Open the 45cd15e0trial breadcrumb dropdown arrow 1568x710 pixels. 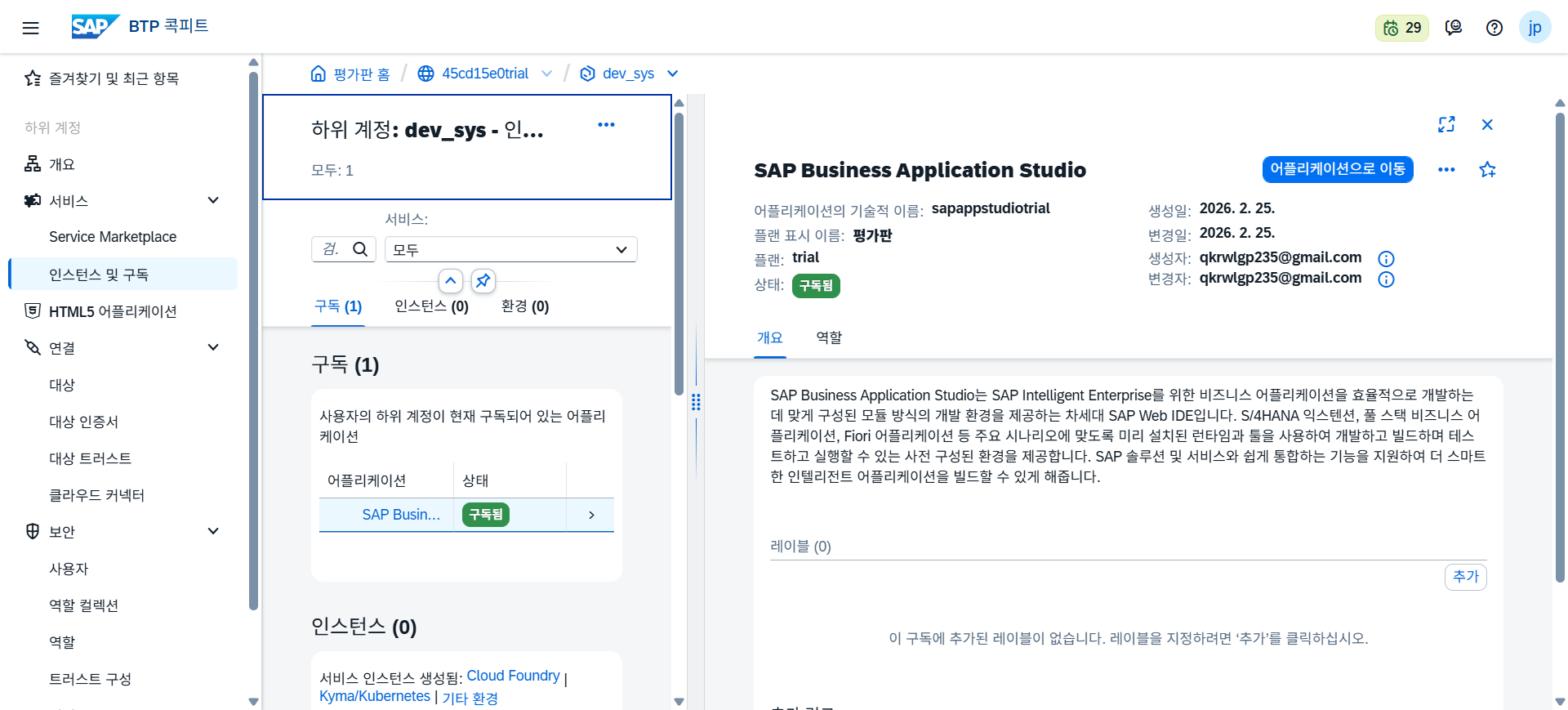coord(546,74)
